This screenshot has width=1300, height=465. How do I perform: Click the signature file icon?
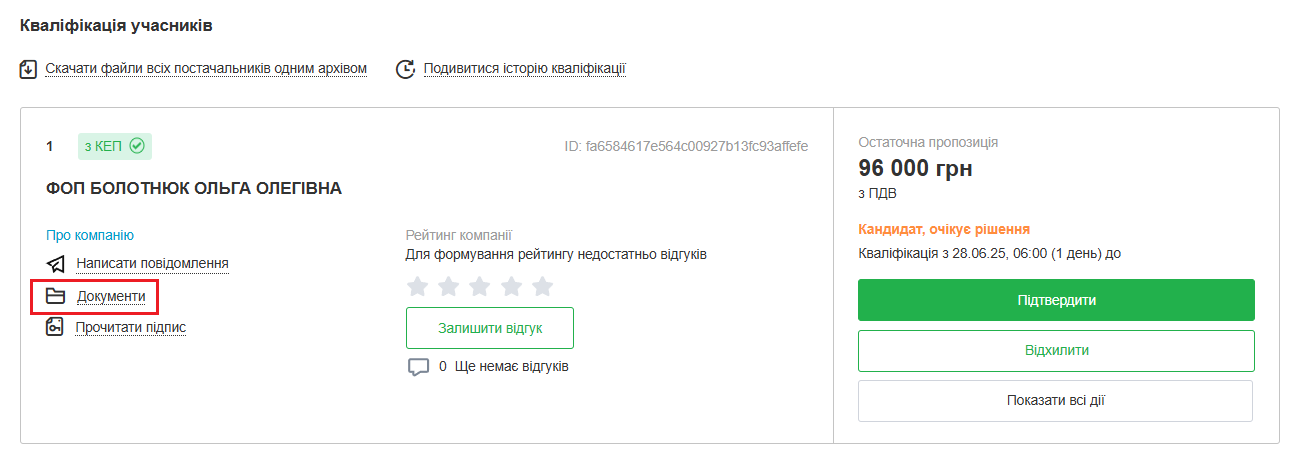coord(56,327)
